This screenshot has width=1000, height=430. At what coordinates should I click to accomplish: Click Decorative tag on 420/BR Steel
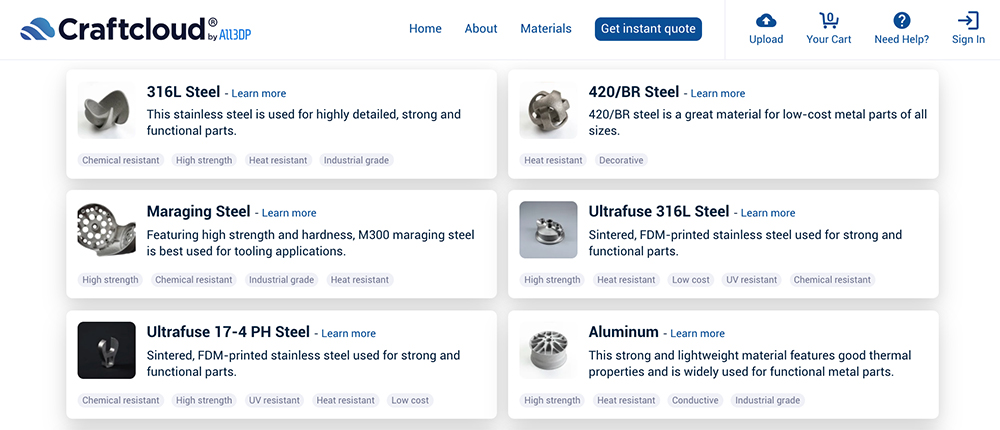point(621,160)
